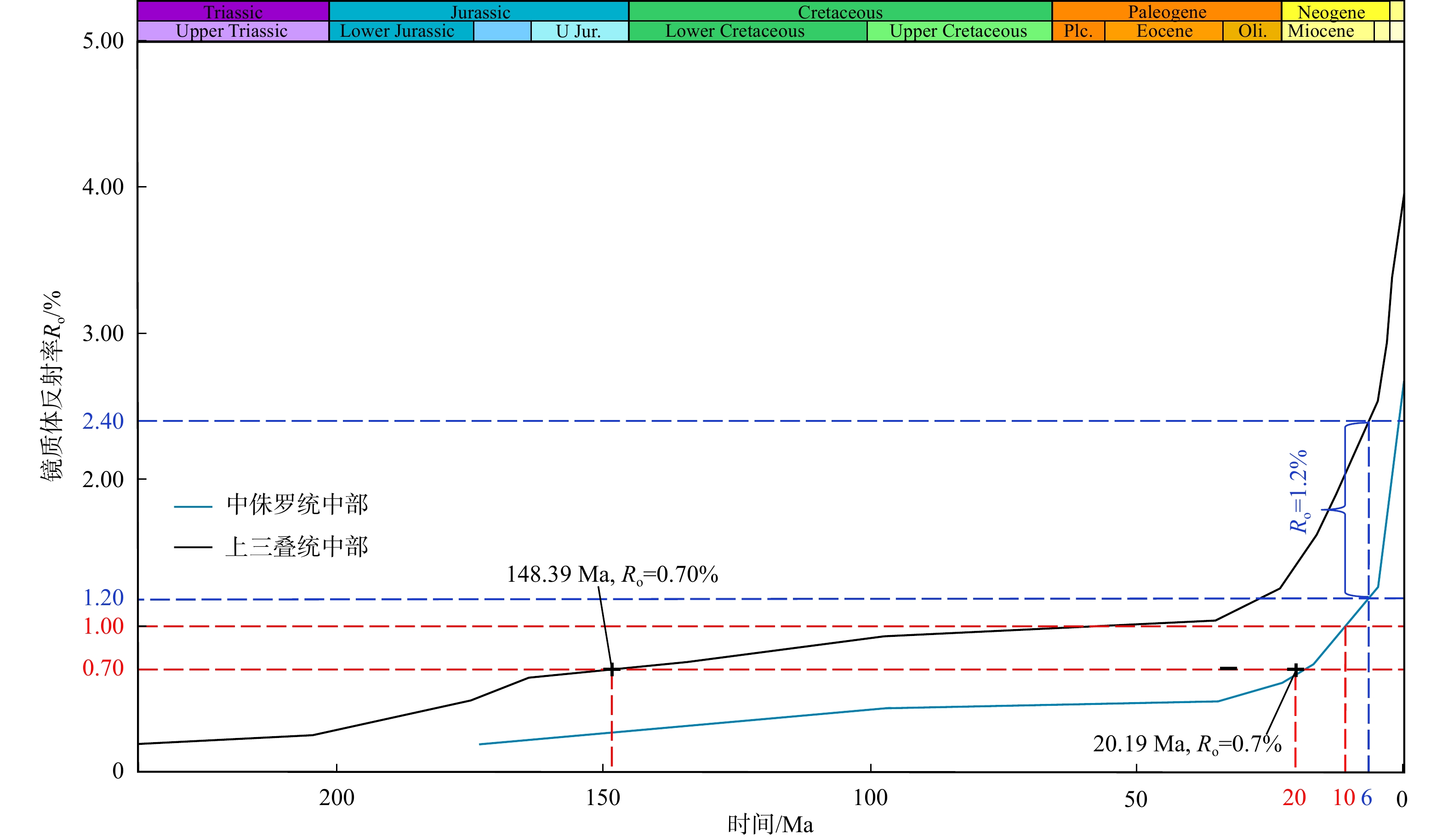1448x840 pixels.
Task: Click the blue 2.40 axis label
Action: (103, 421)
